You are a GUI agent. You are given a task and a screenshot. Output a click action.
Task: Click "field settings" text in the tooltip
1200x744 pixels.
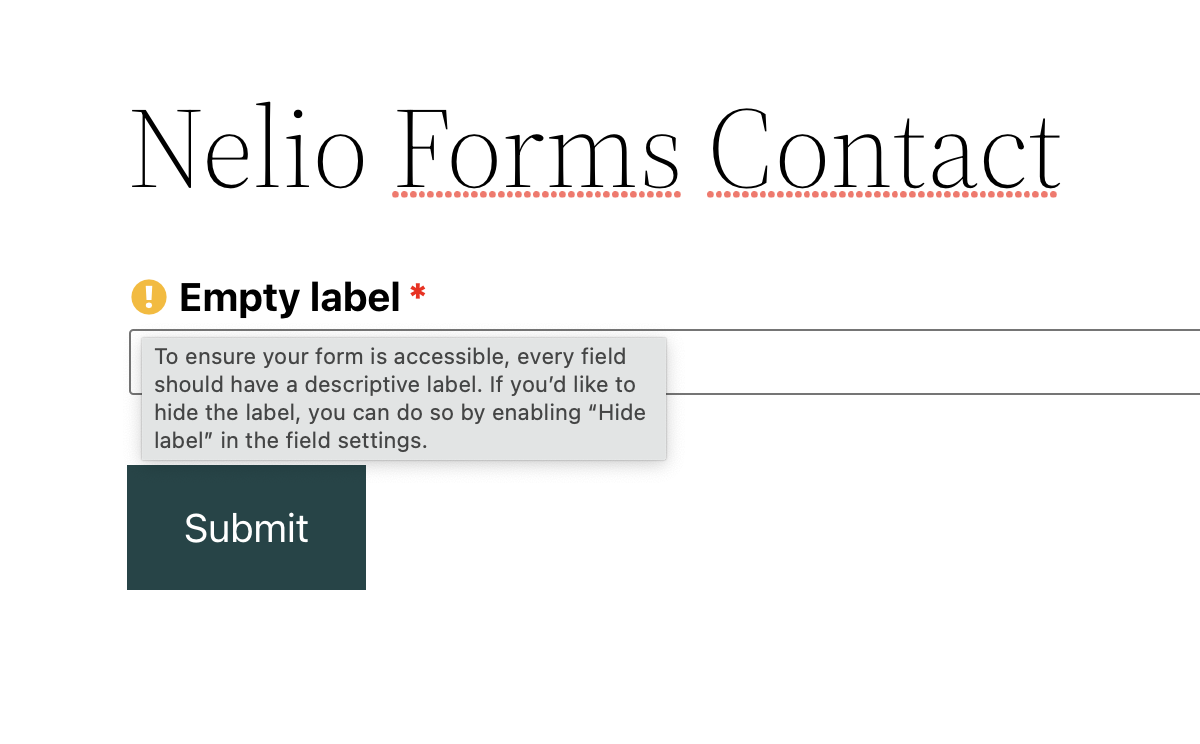pyautogui.click(x=363, y=441)
